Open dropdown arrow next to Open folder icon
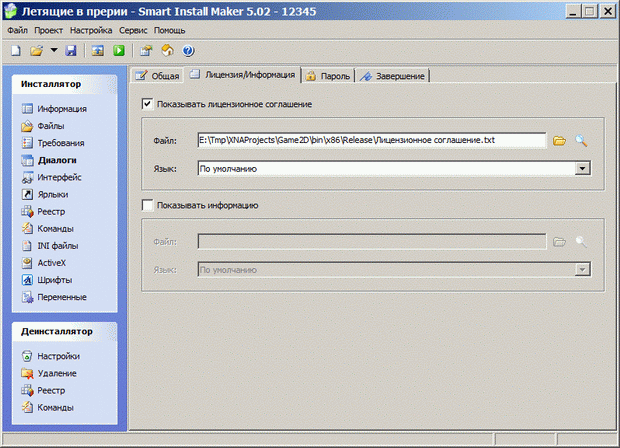The height and width of the screenshot is (448, 620). click(54, 50)
